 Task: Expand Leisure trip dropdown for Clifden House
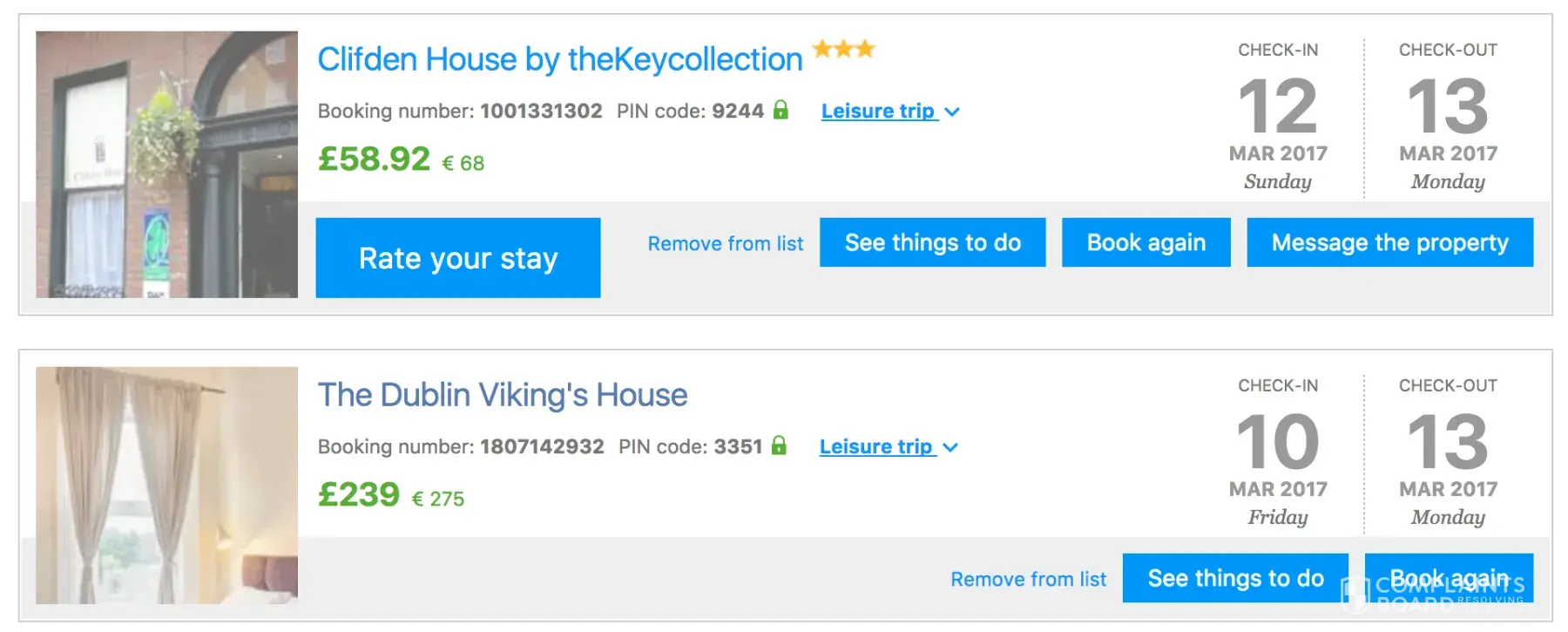coord(878,112)
